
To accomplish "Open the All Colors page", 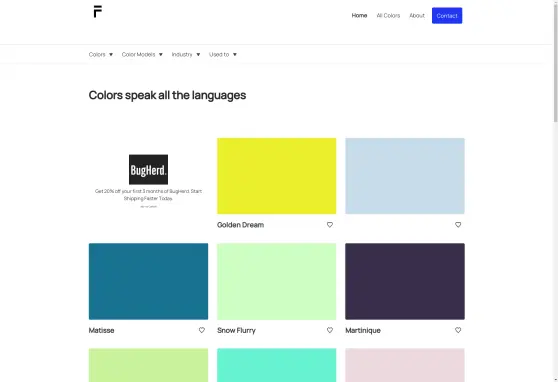I will click(x=388, y=15).
